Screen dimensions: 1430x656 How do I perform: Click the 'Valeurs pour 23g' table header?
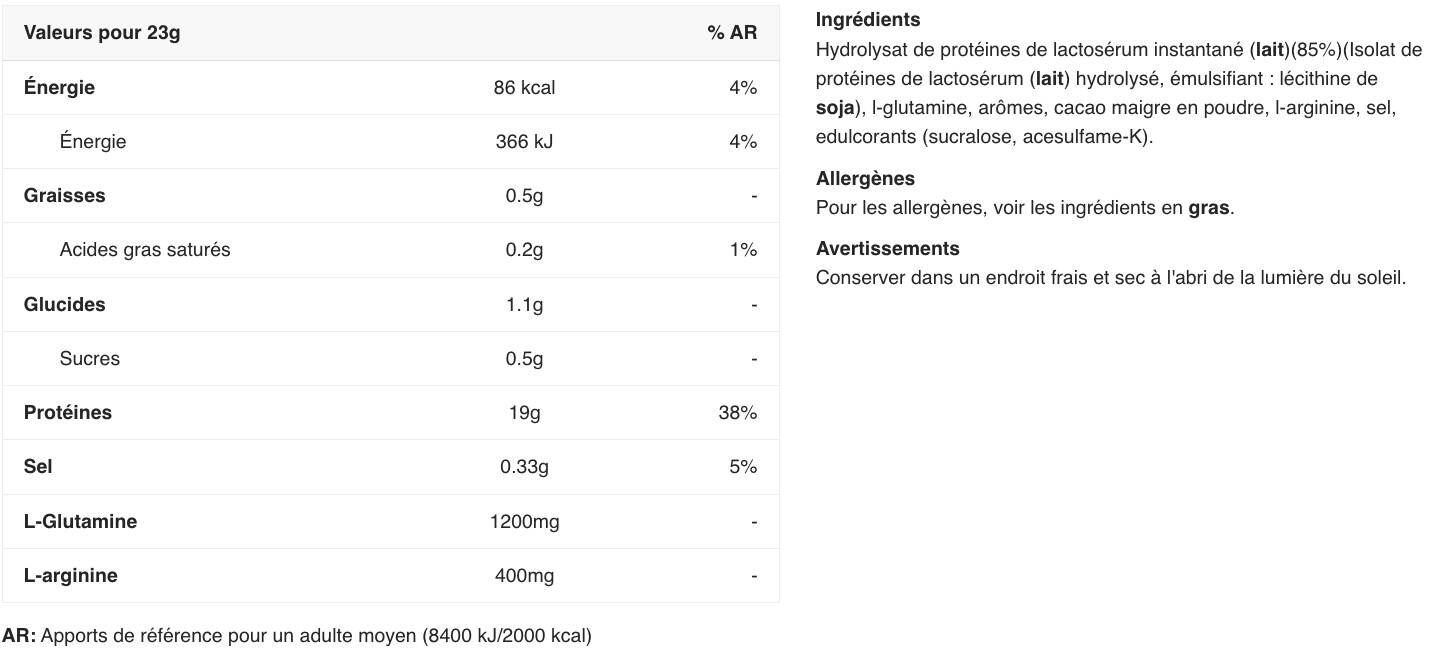[102, 33]
